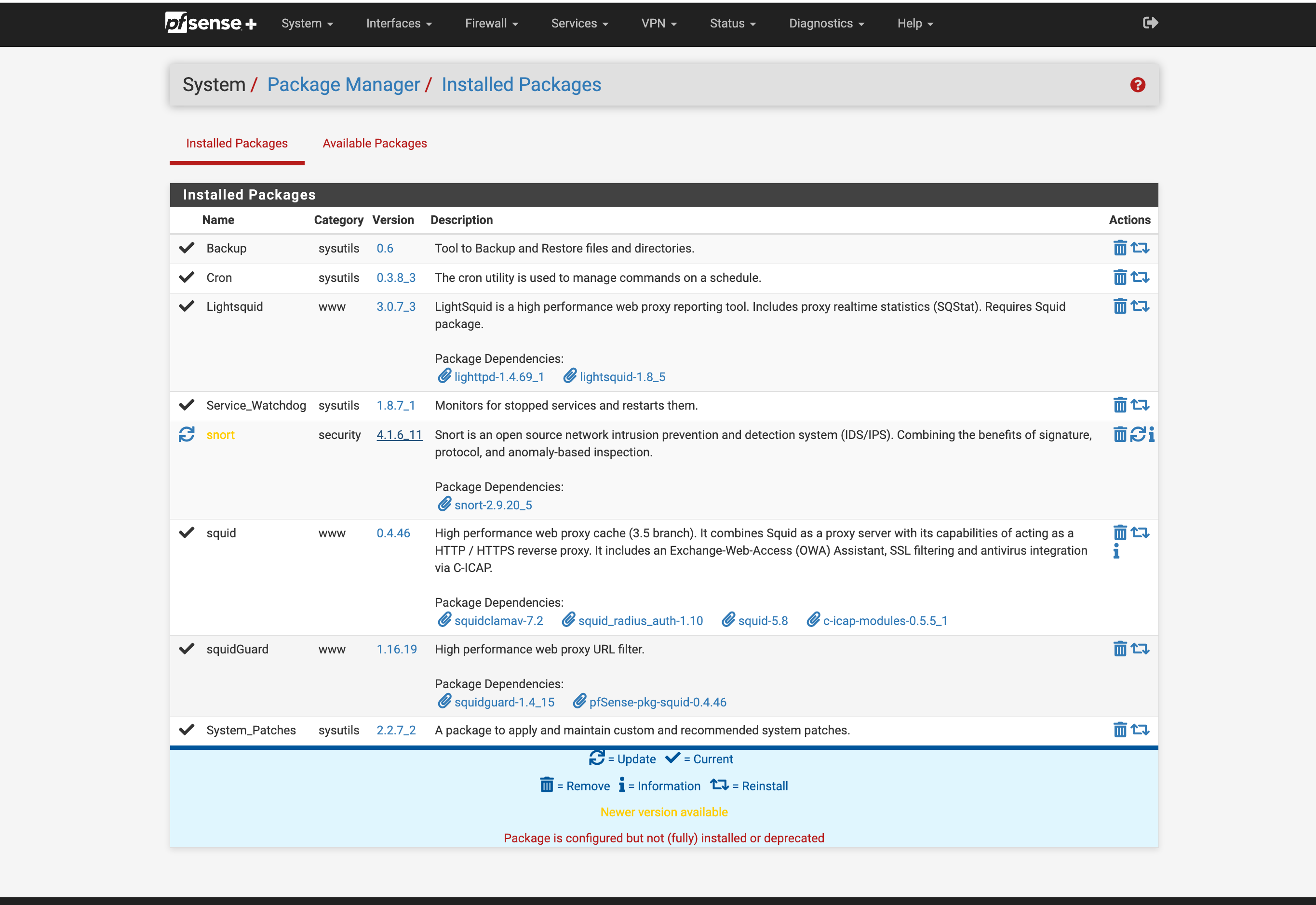Expand the Interfaces menu
The height and width of the screenshot is (905, 1316).
399,23
